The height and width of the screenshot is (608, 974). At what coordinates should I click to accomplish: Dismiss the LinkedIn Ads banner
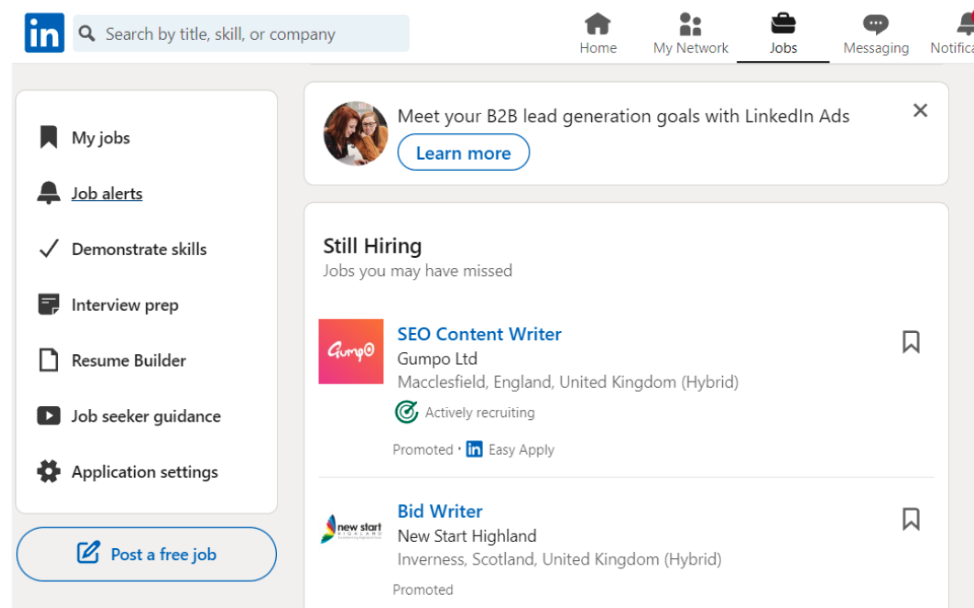click(920, 111)
